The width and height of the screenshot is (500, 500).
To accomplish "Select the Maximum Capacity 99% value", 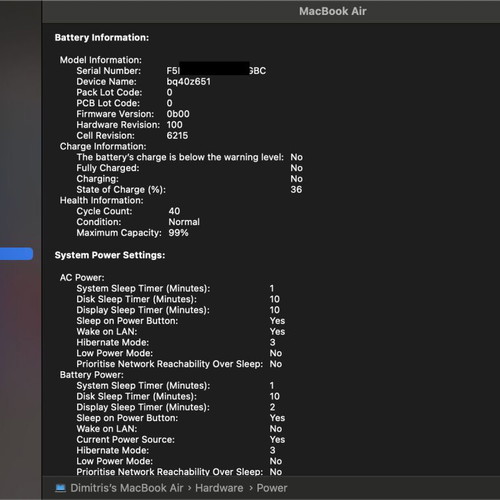I will (x=178, y=233).
